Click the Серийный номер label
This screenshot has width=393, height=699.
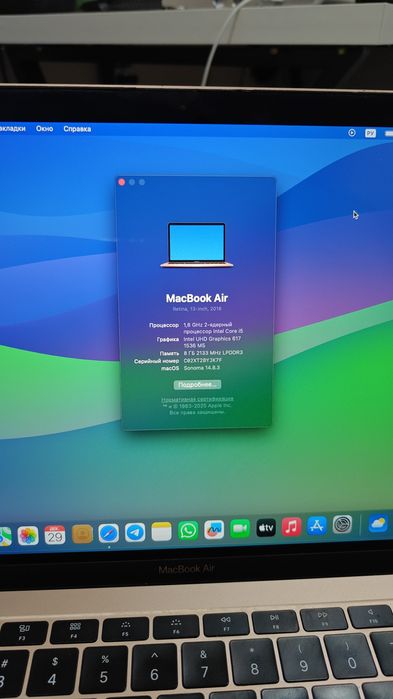click(x=156, y=361)
